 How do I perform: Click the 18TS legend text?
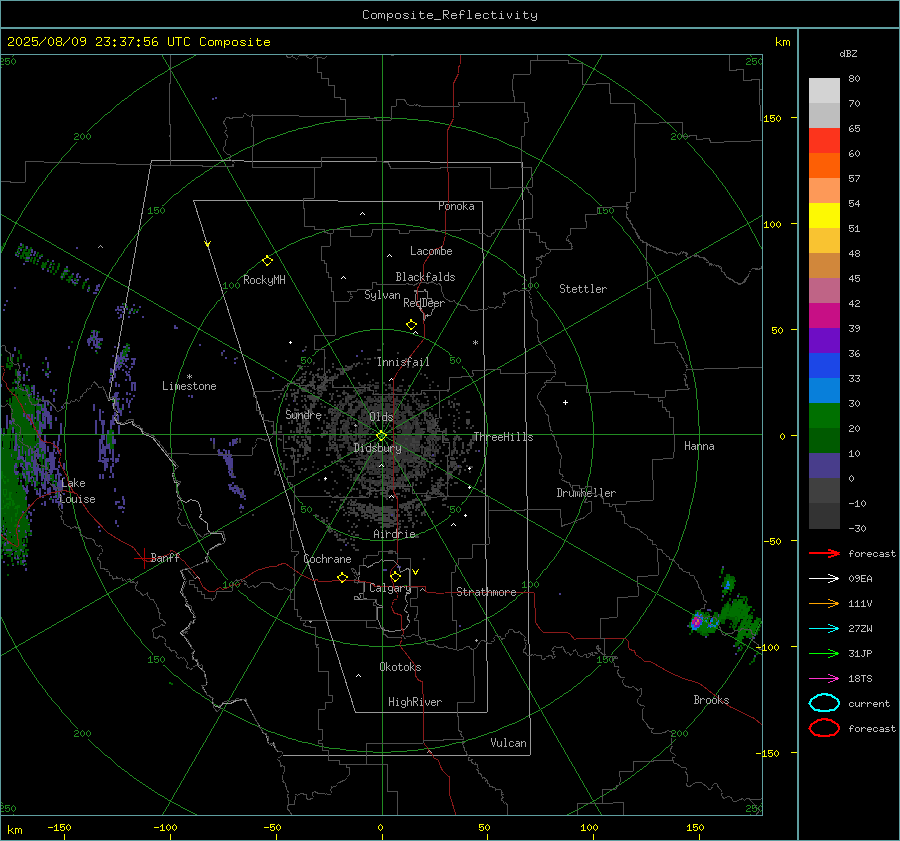[x=860, y=678]
